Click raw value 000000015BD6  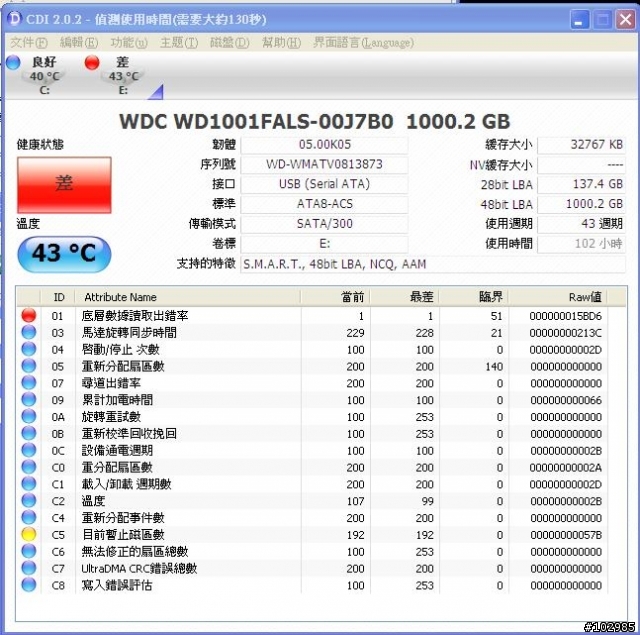(566, 316)
